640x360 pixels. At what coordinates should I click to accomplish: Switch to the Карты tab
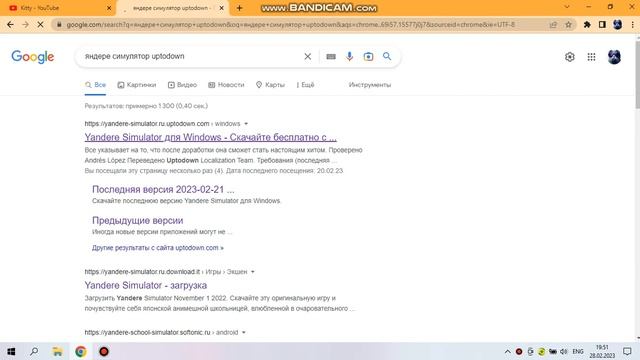pos(270,85)
